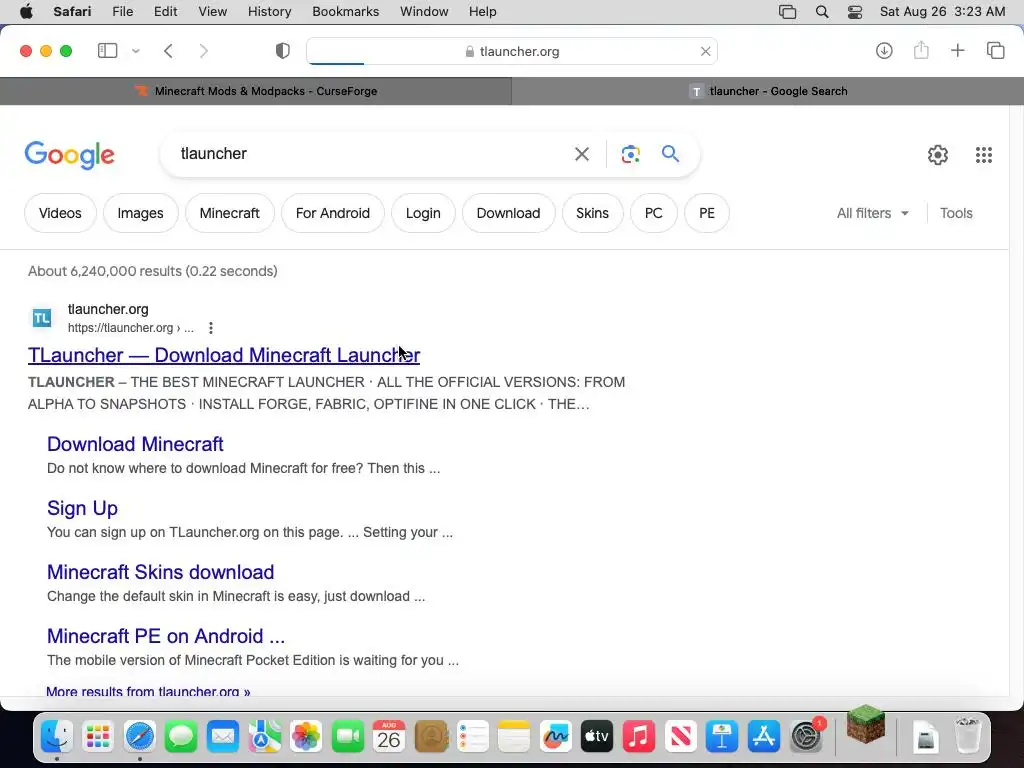Select the Login filter chip
The width and height of the screenshot is (1024, 768).
[423, 213]
